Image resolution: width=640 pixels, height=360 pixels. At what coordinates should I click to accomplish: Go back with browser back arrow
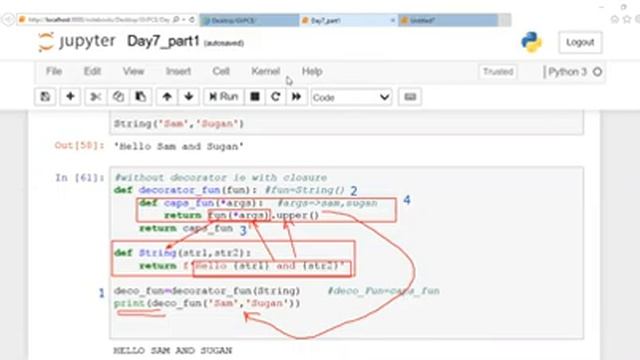pos(8,20)
